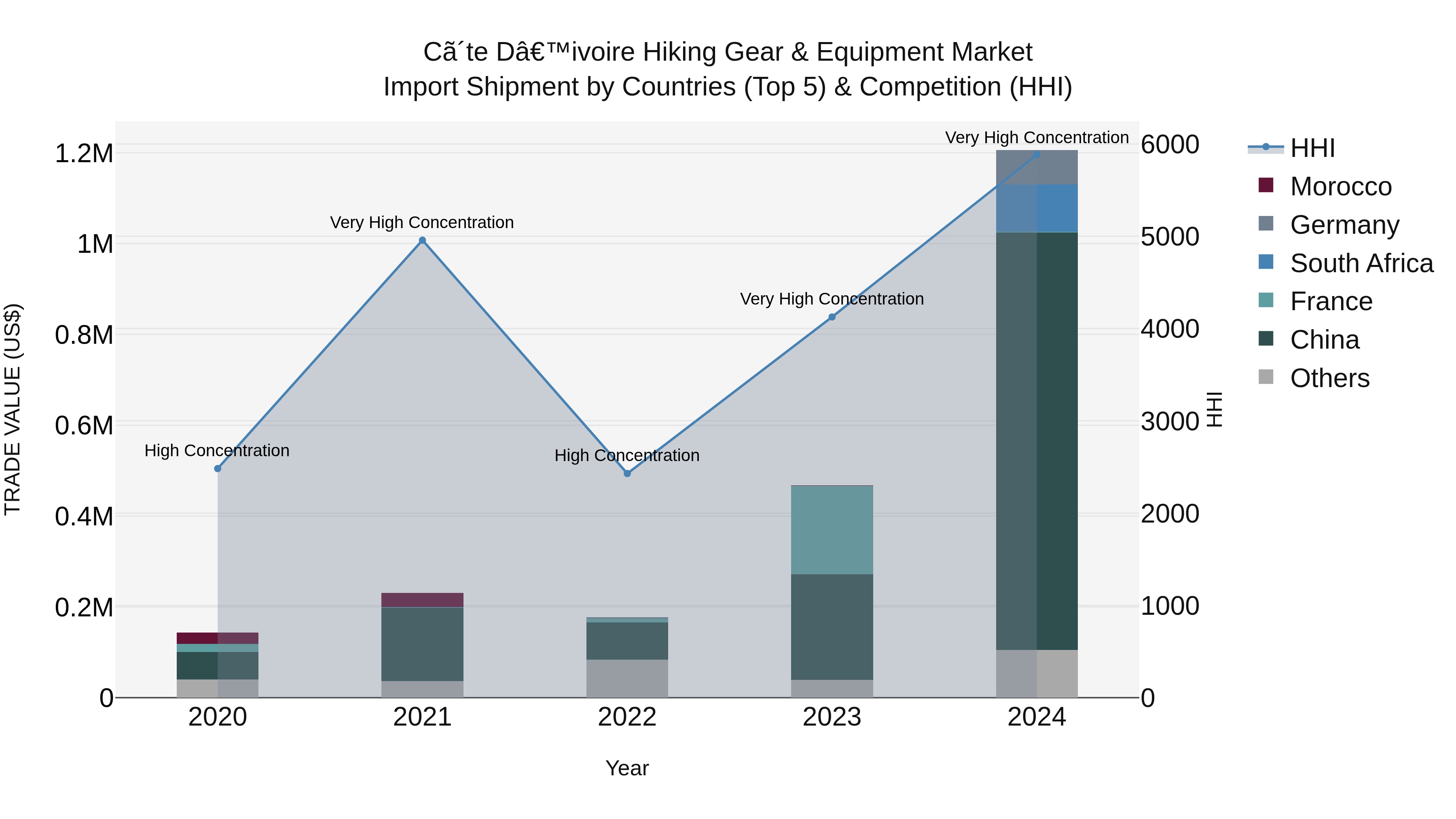This screenshot has width=1456, height=819.
Task: Click the Morocco maroon legend swatch
Action: (1266, 185)
